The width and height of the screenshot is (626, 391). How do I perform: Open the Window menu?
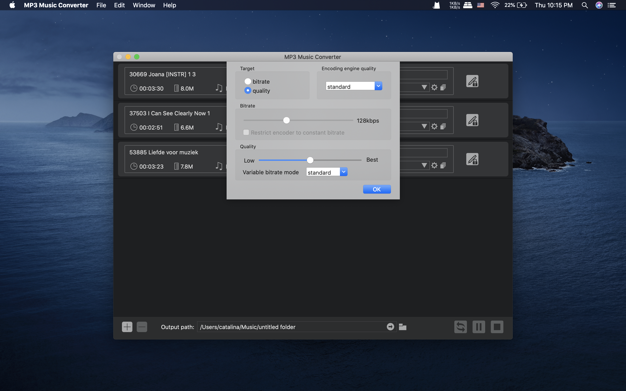coord(144,5)
